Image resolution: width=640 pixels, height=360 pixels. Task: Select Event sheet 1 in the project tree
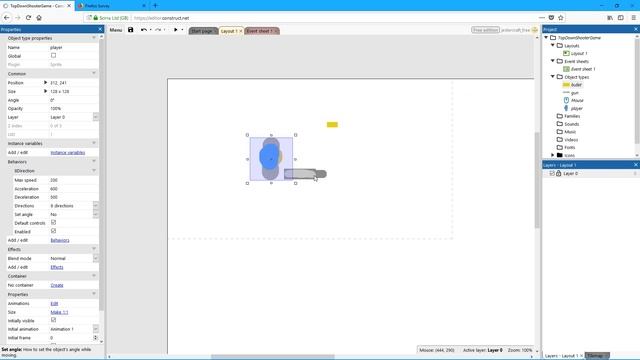click(x=583, y=69)
